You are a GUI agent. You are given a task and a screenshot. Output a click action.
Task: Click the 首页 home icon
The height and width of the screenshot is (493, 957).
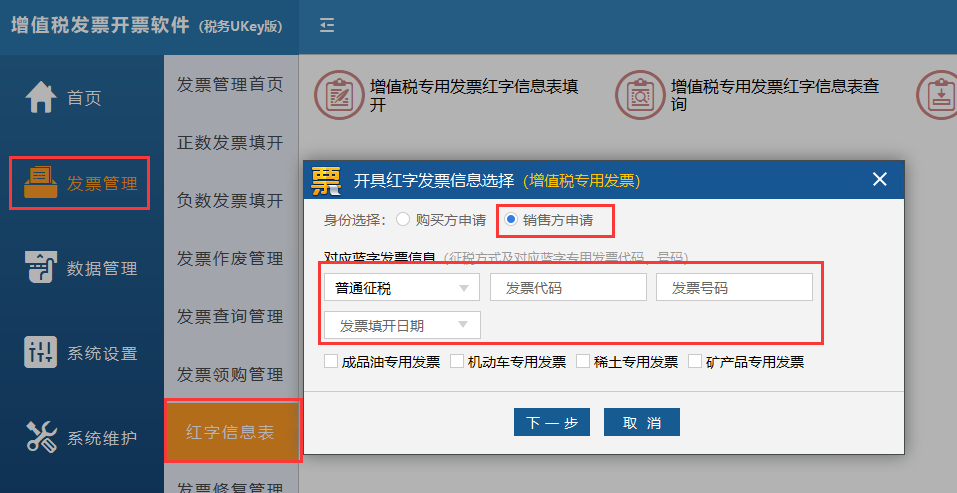40,98
